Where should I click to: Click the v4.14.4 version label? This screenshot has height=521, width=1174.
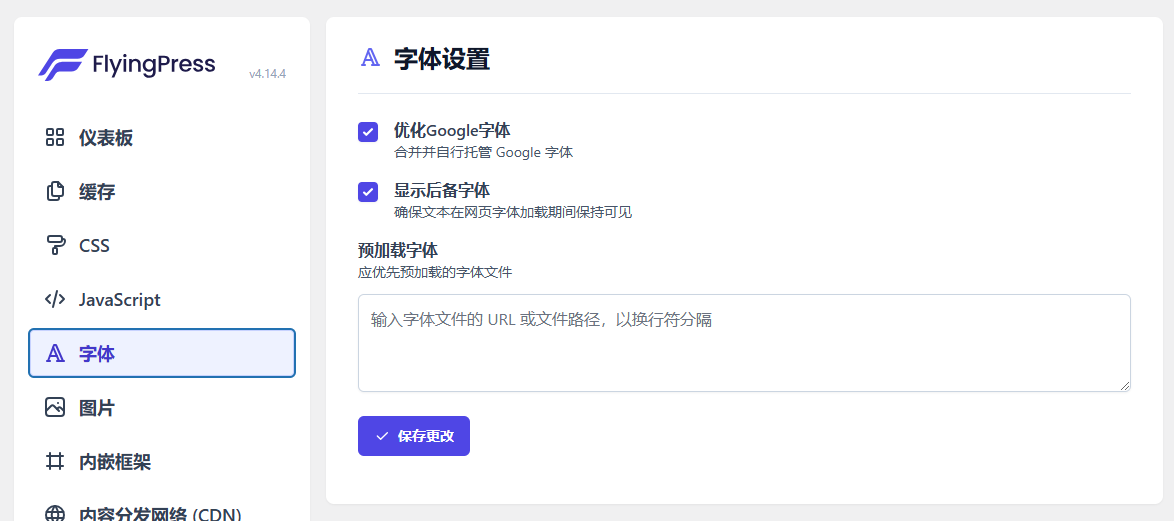tap(267, 74)
